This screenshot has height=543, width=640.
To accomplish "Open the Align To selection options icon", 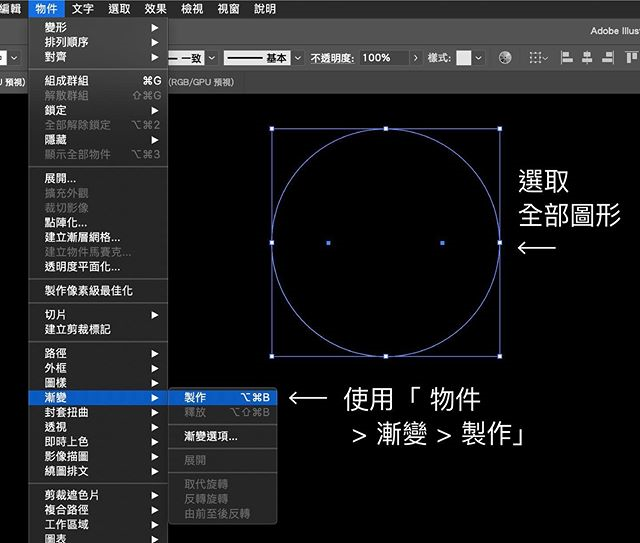I will (538, 58).
